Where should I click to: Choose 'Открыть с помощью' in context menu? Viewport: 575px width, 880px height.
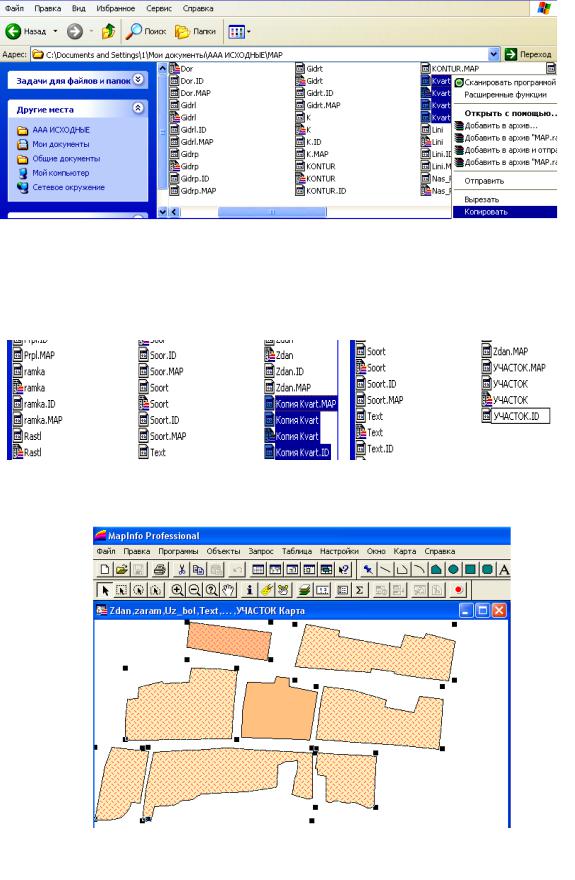coord(505,113)
